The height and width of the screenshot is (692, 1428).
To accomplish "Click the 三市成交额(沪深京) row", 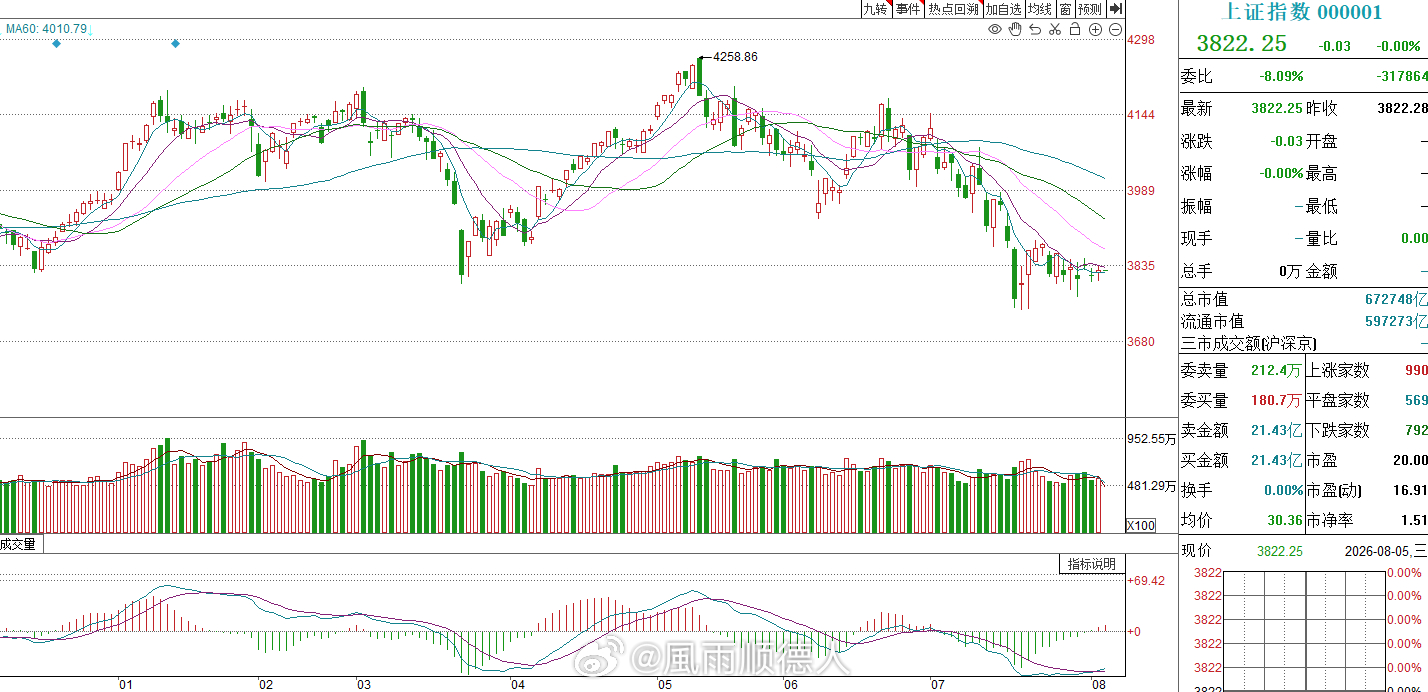I will (x=1304, y=343).
